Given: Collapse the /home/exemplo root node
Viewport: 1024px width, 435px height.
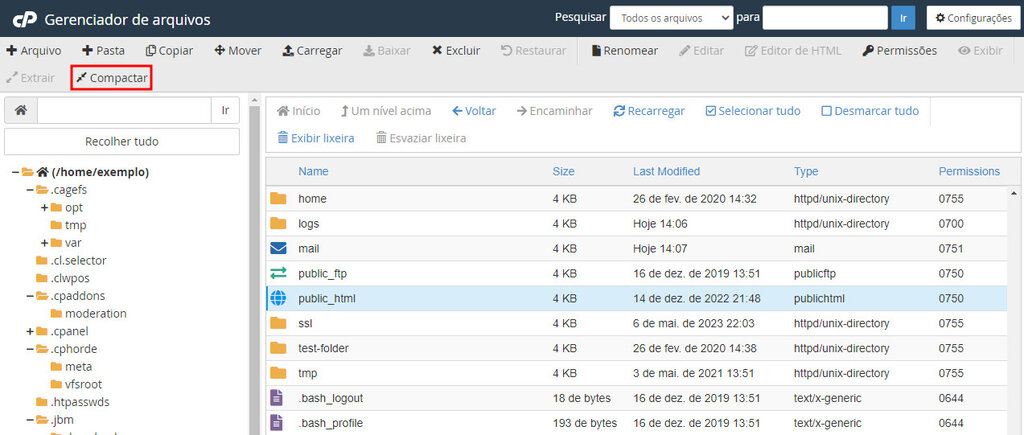Looking at the screenshot, I should (15, 172).
